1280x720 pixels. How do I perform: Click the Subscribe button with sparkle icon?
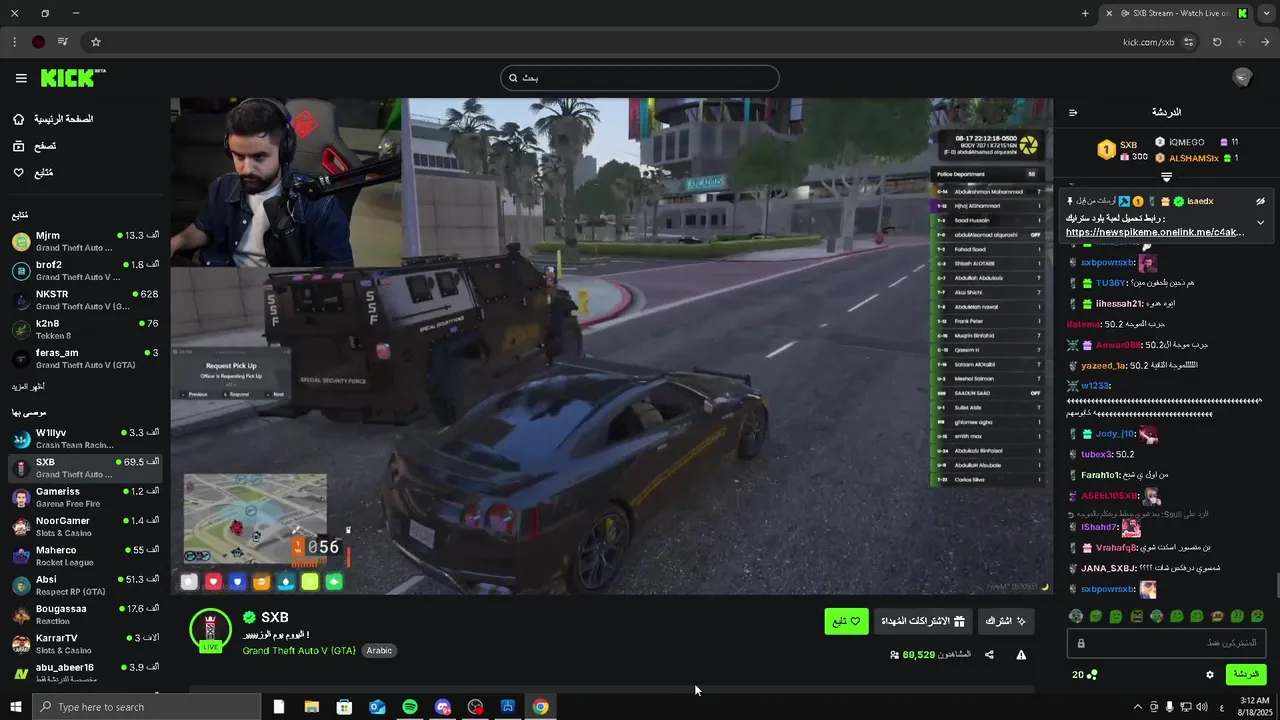pos(1006,621)
